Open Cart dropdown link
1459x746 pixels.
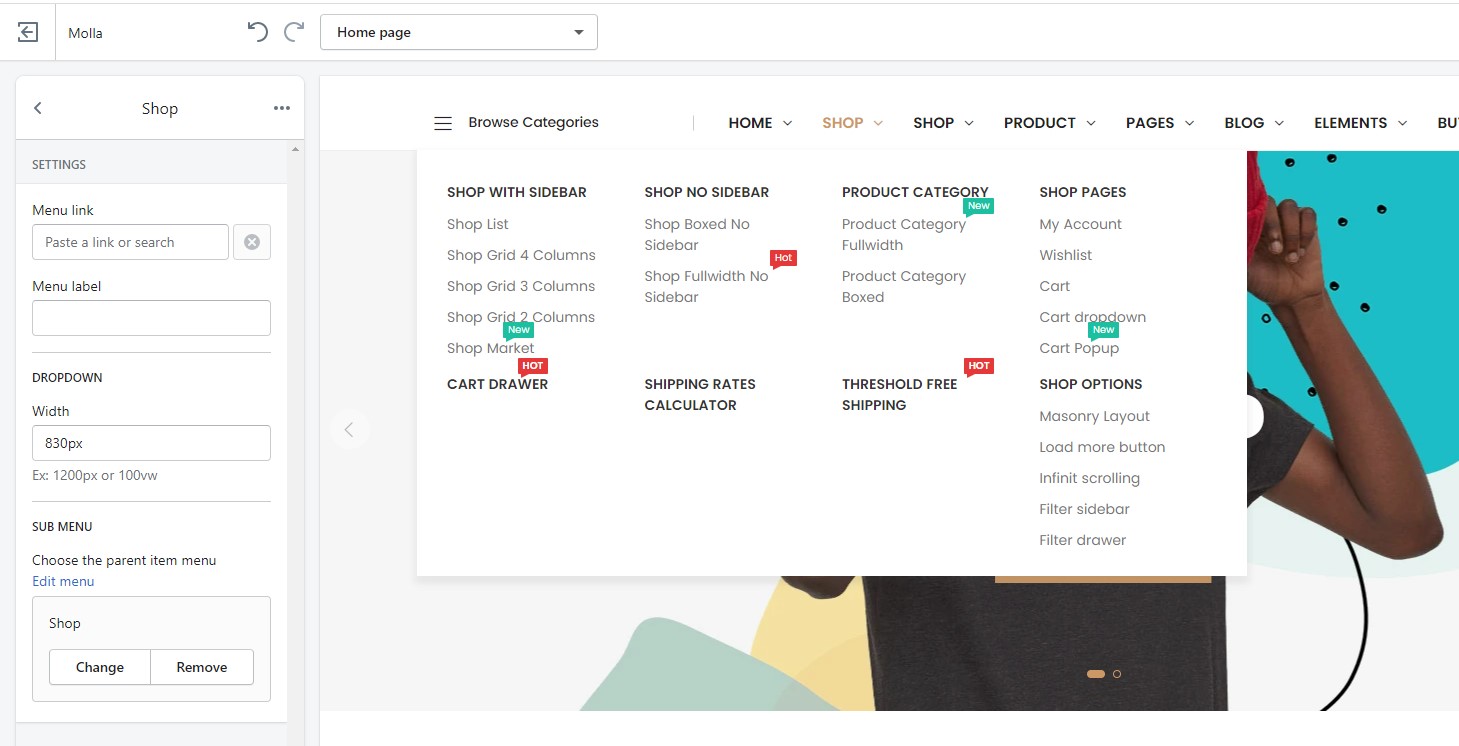[1092, 317]
